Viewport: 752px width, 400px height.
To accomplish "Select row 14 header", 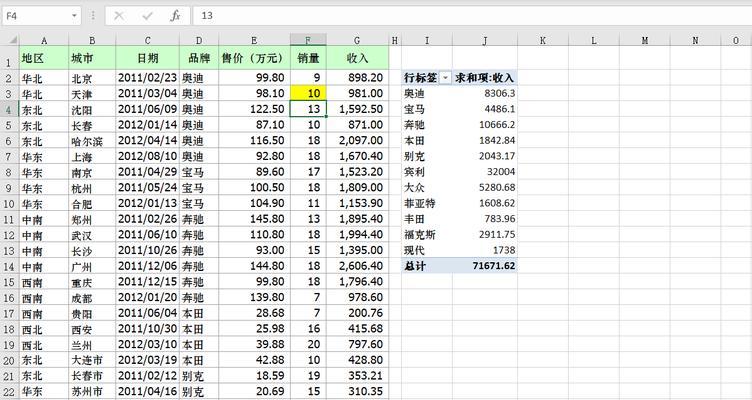I will click(9, 266).
